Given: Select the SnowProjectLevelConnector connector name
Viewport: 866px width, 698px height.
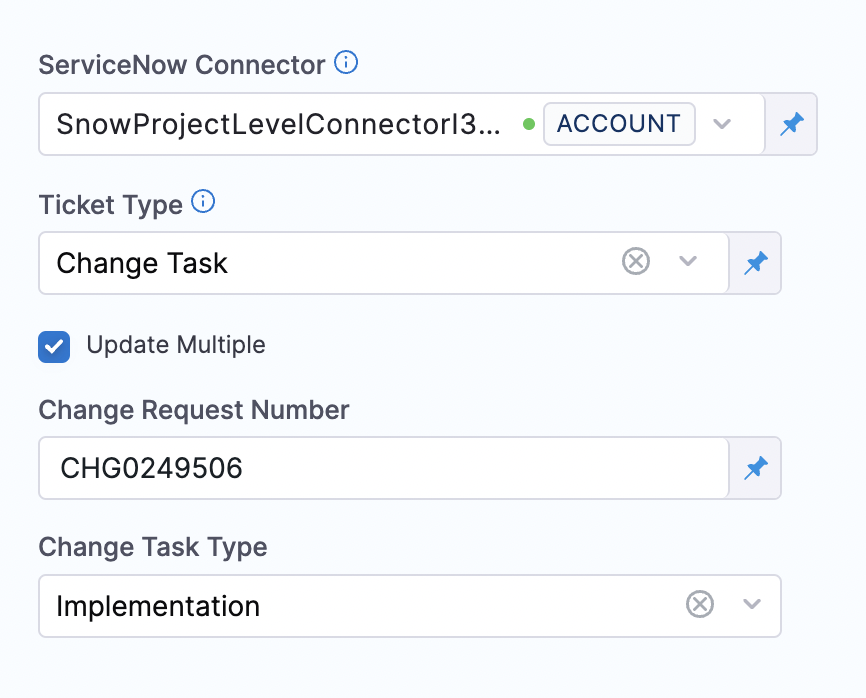Looking at the screenshot, I should point(276,124).
